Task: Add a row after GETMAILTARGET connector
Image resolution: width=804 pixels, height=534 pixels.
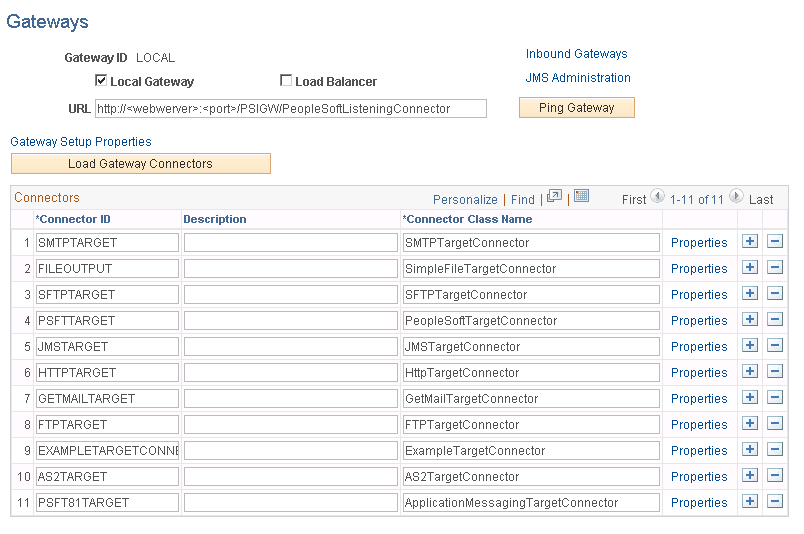Action: point(750,398)
